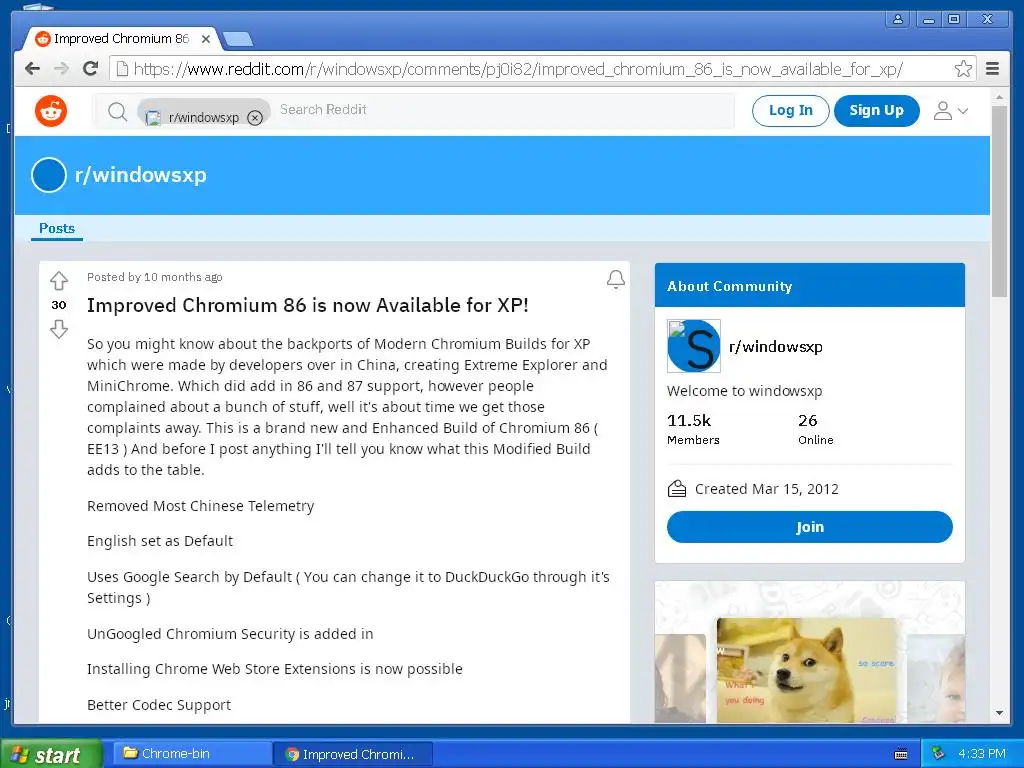Image resolution: width=1024 pixels, height=768 pixels.
Task: Click the r/windowsxp banner title
Action: [140, 175]
